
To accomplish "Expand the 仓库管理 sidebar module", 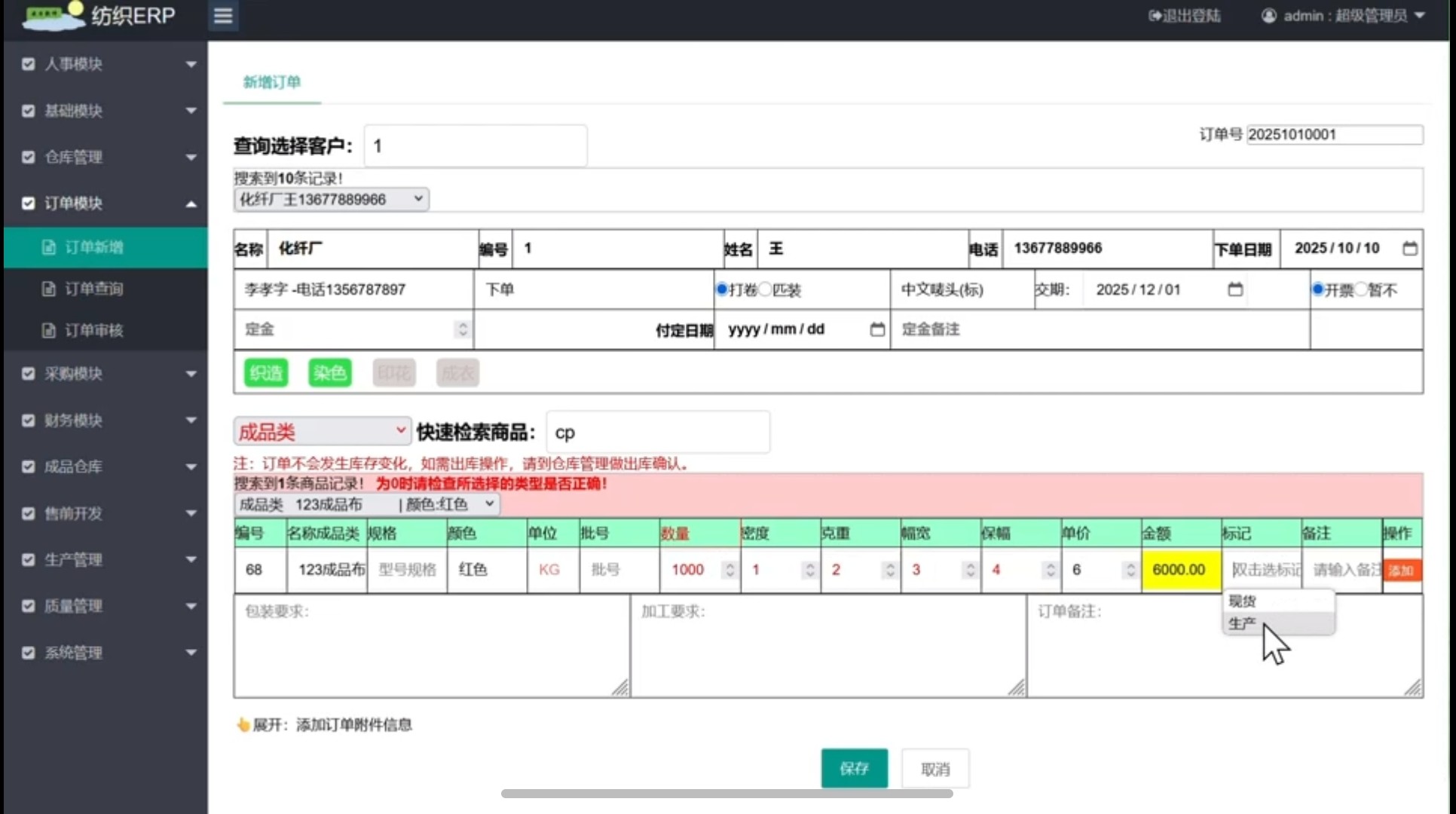I will (106, 157).
